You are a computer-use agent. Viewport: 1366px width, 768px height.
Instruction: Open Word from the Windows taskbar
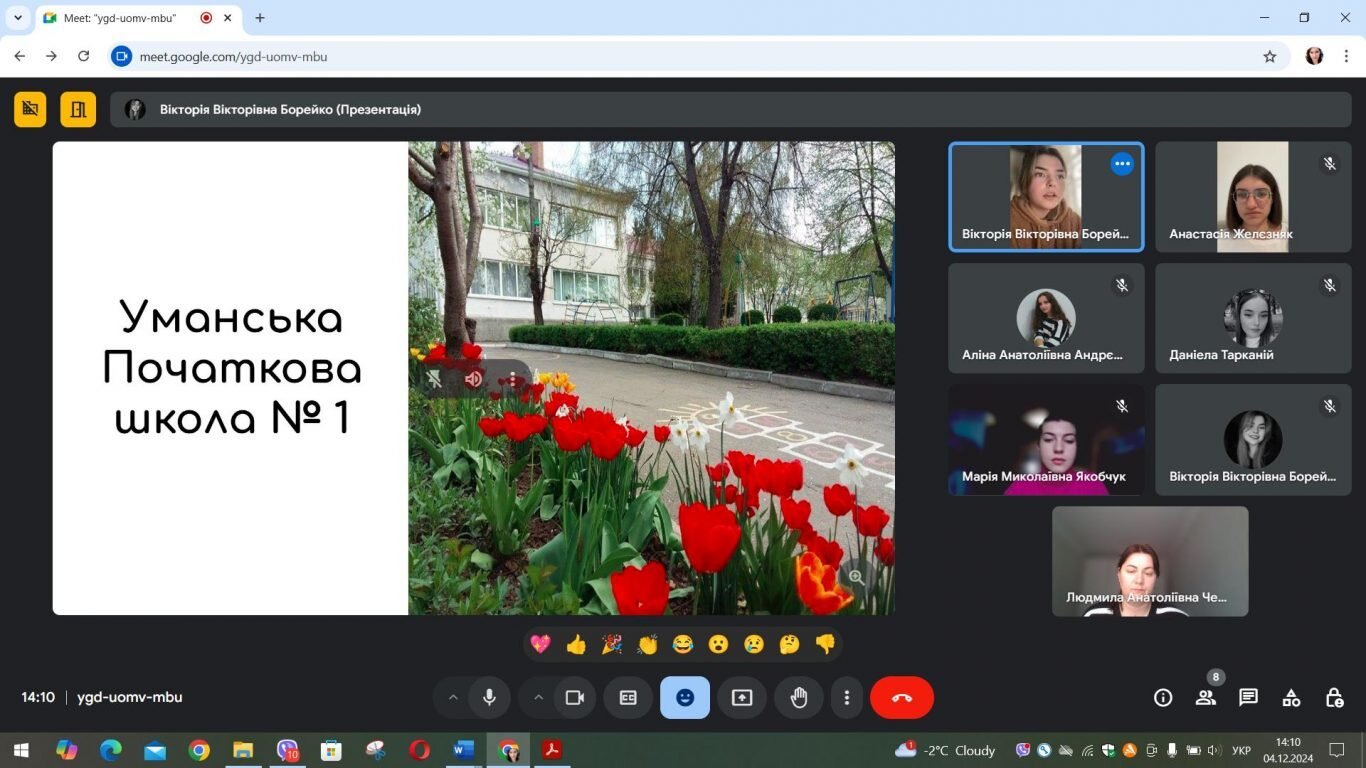[x=463, y=750]
